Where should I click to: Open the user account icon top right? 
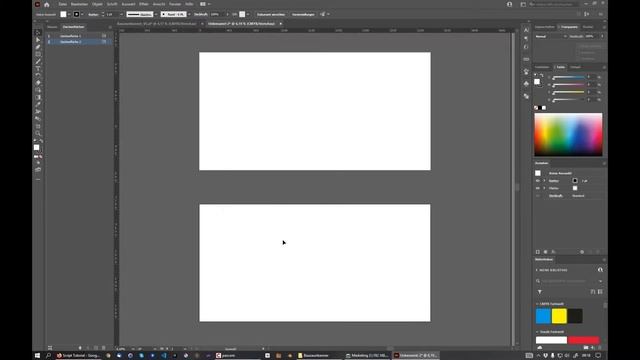[x=509, y=4]
